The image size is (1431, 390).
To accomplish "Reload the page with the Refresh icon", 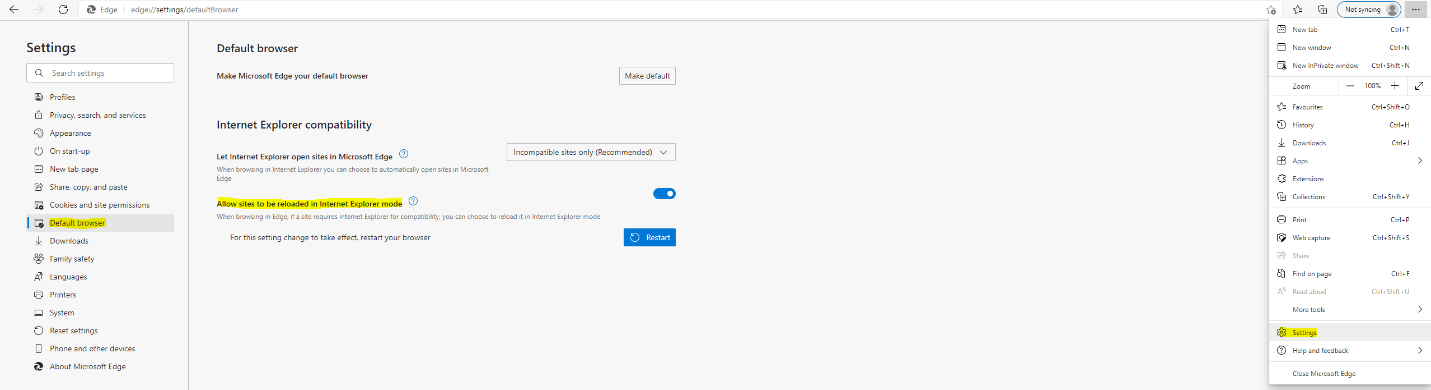I will (62, 9).
